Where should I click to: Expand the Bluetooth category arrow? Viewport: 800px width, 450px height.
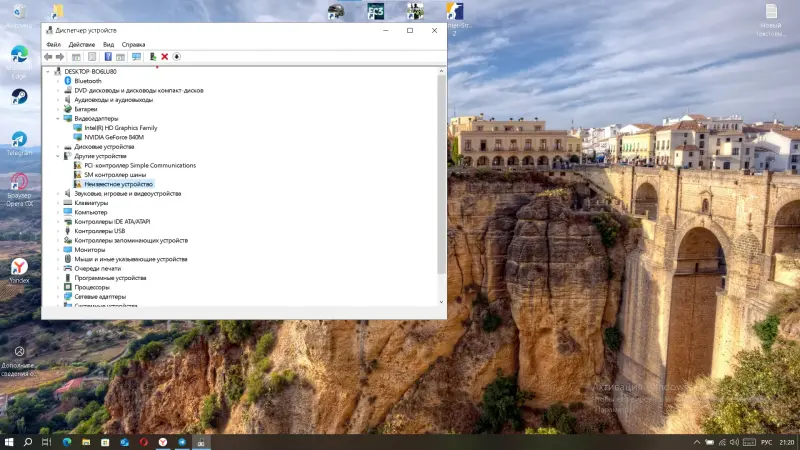click(58, 81)
